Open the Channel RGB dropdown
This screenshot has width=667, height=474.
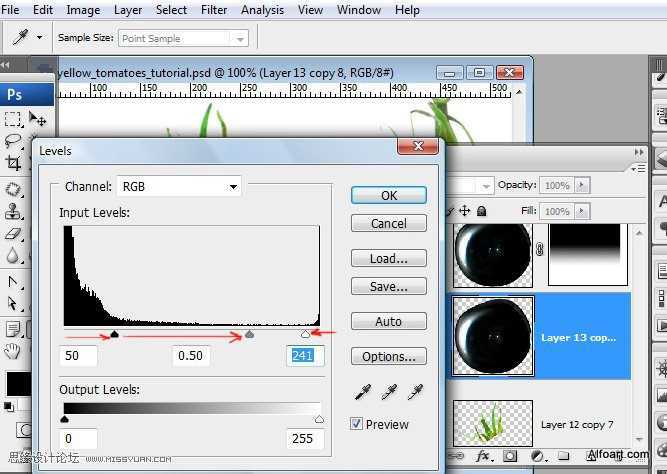pyautogui.click(x=179, y=187)
